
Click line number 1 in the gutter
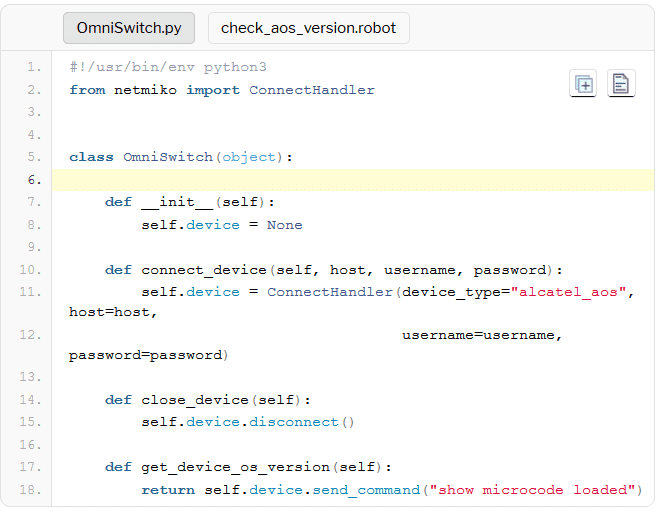[x=34, y=67]
